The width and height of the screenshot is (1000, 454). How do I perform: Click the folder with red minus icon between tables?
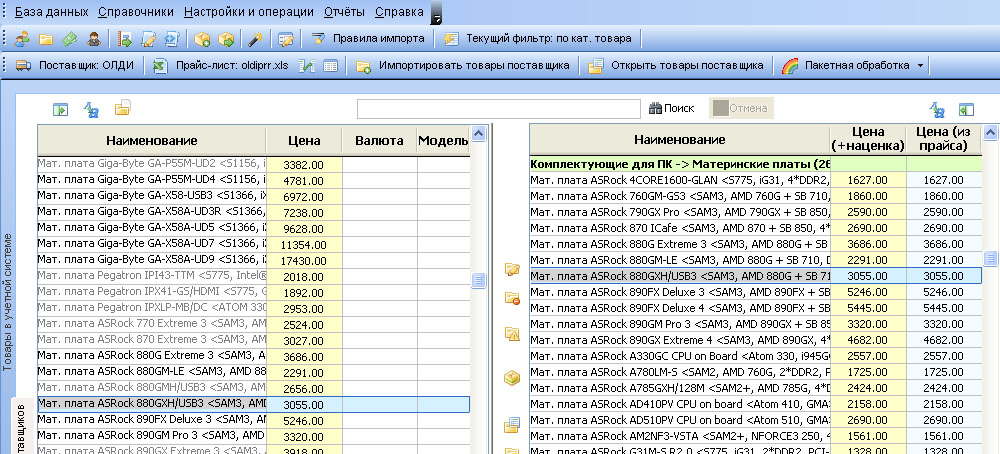tap(511, 298)
